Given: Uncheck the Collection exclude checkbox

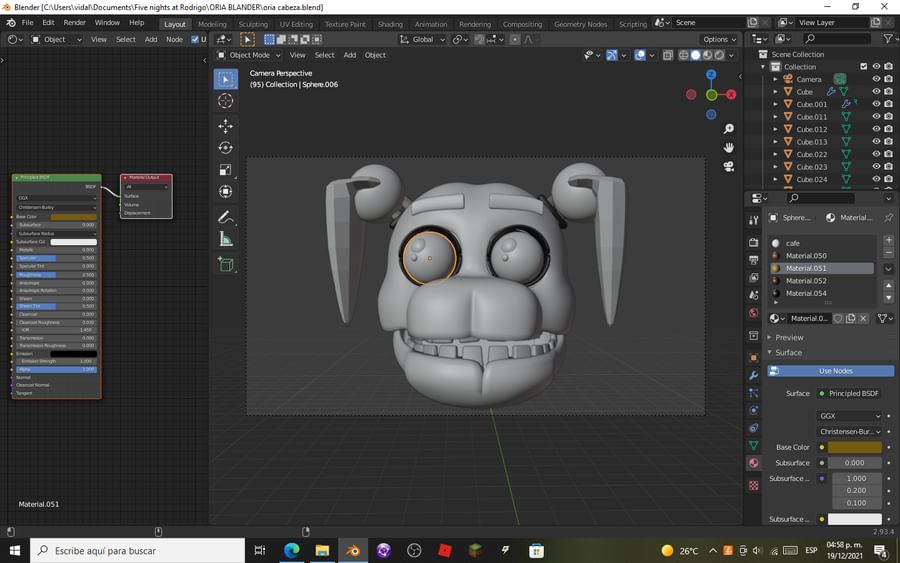Looking at the screenshot, I should coord(864,67).
